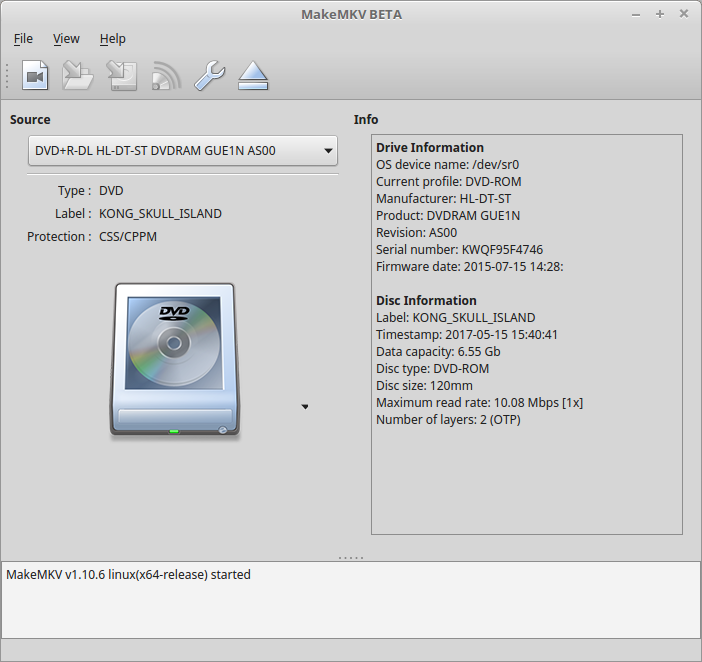Expand the source drive dropdown
This screenshot has height=662, width=702.
click(x=183, y=151)
